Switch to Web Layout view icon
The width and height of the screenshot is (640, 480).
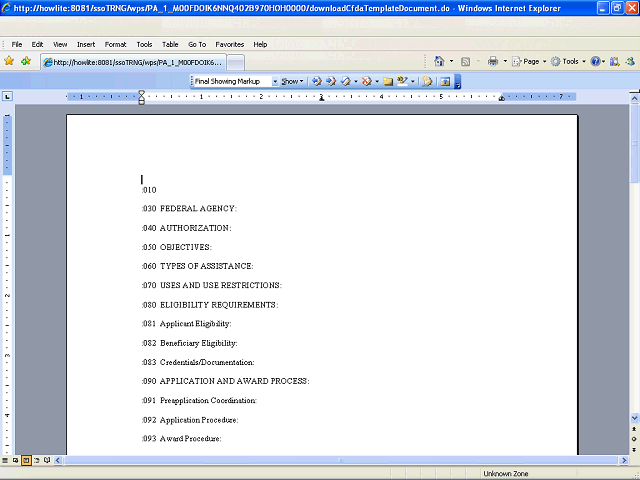coord(16,460)
